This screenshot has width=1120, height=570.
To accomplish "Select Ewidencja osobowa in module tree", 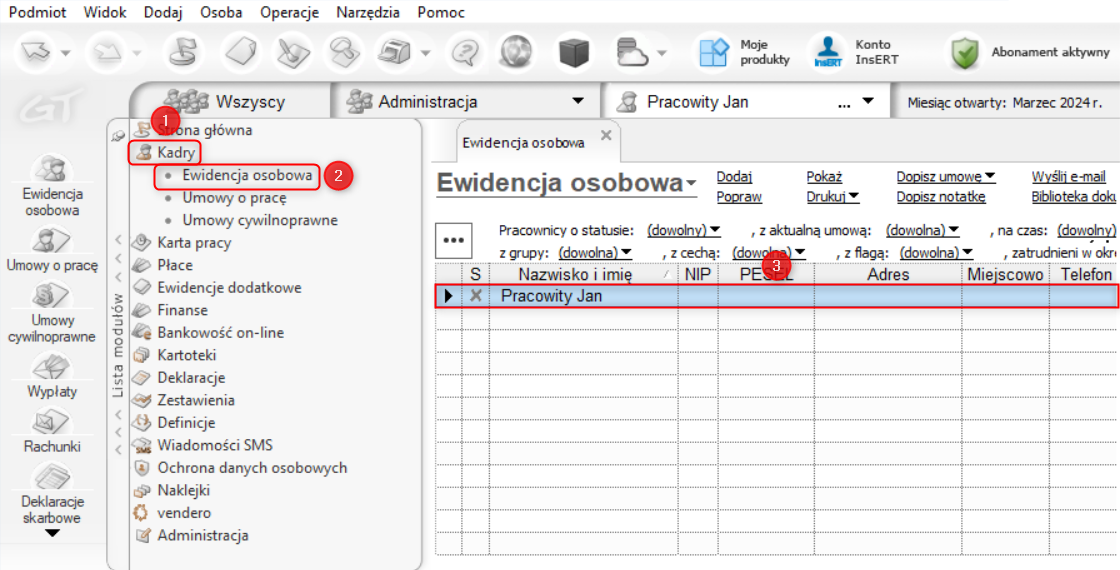I will 247,175.
